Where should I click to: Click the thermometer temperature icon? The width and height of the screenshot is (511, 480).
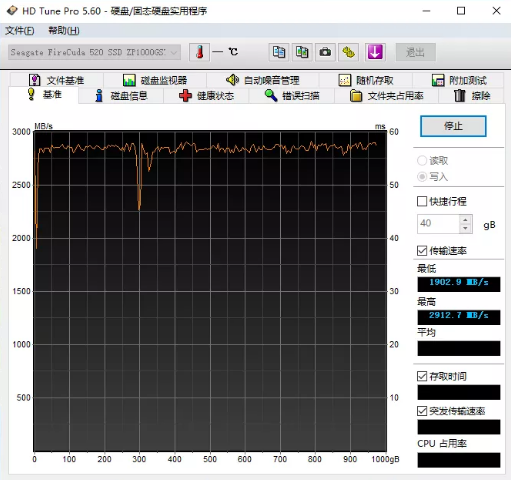coord(199,52)
